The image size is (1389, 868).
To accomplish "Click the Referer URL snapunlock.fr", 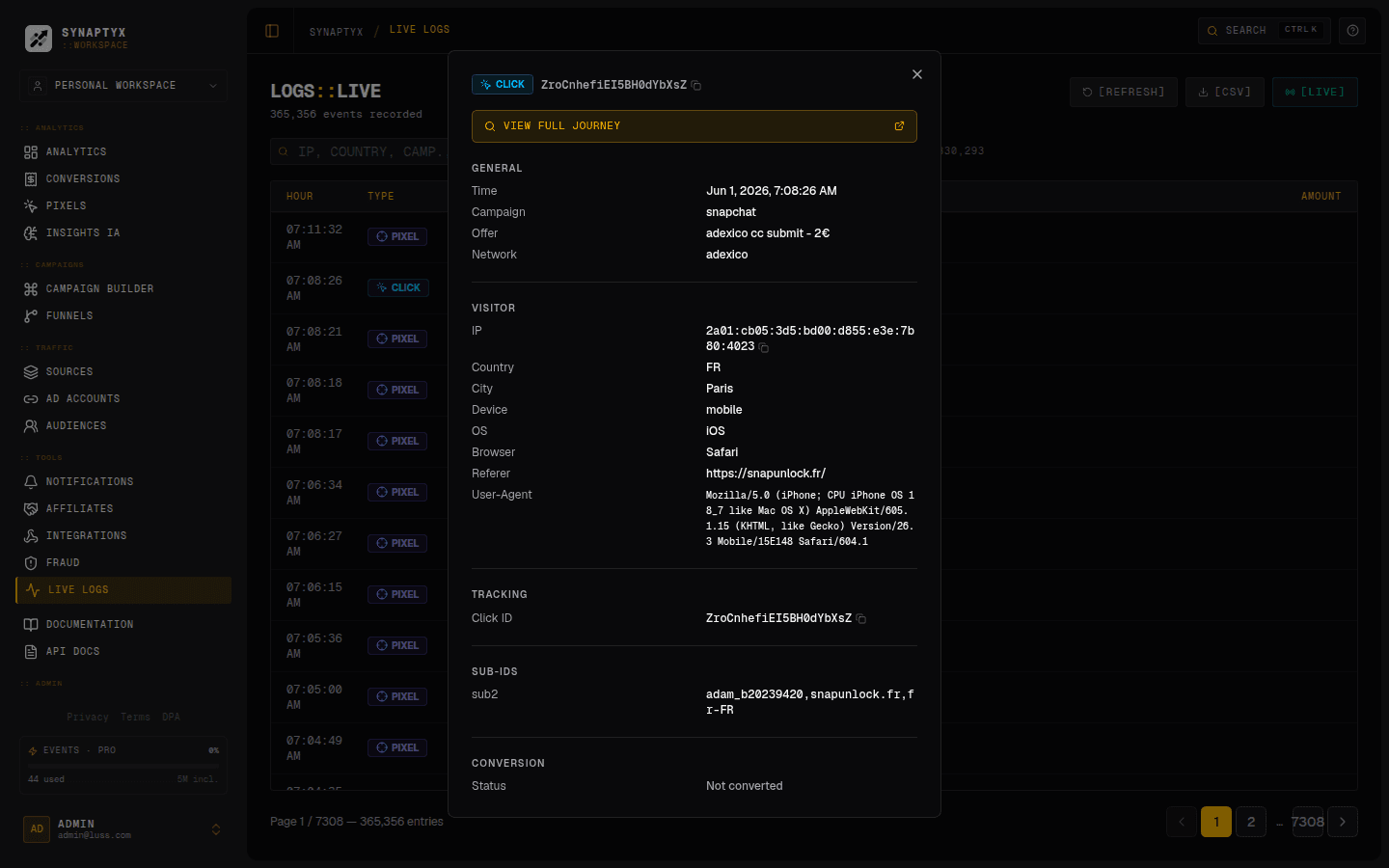I will pyautogui.click(x=766, y=474).
